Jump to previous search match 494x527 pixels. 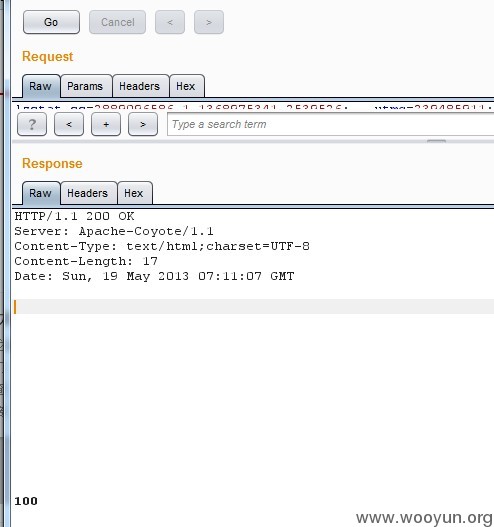pos(69,124)
